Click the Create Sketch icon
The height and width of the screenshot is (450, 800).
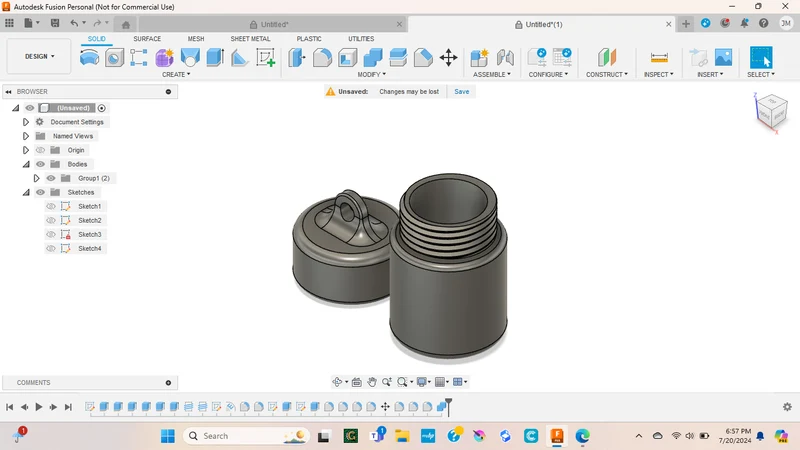pos(266,57)
